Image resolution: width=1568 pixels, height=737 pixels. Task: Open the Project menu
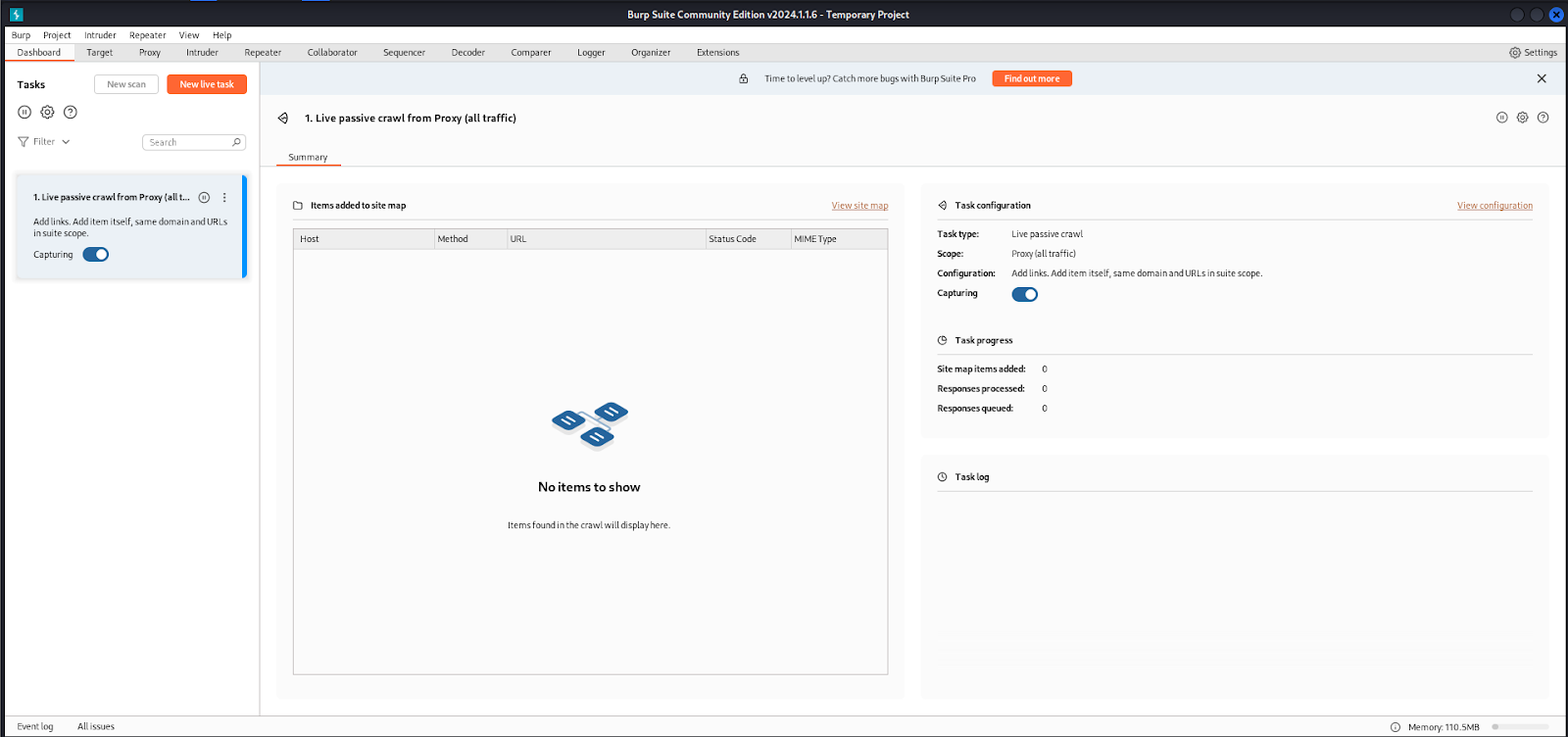(x=57, y=35)
